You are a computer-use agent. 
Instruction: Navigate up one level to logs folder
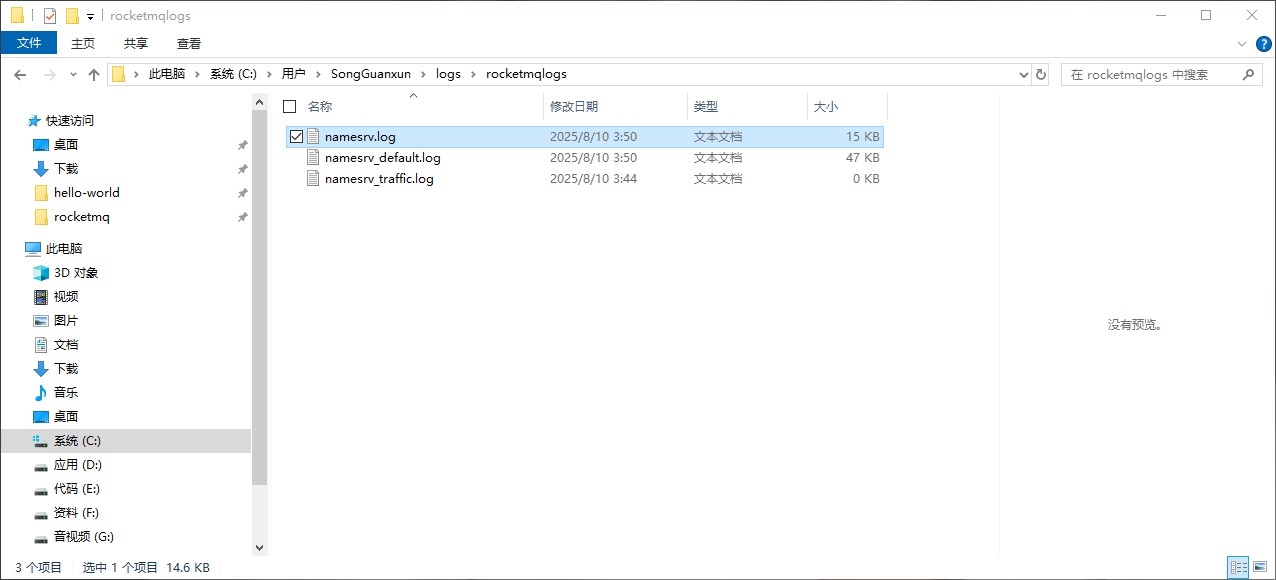(x=93, y=73)
